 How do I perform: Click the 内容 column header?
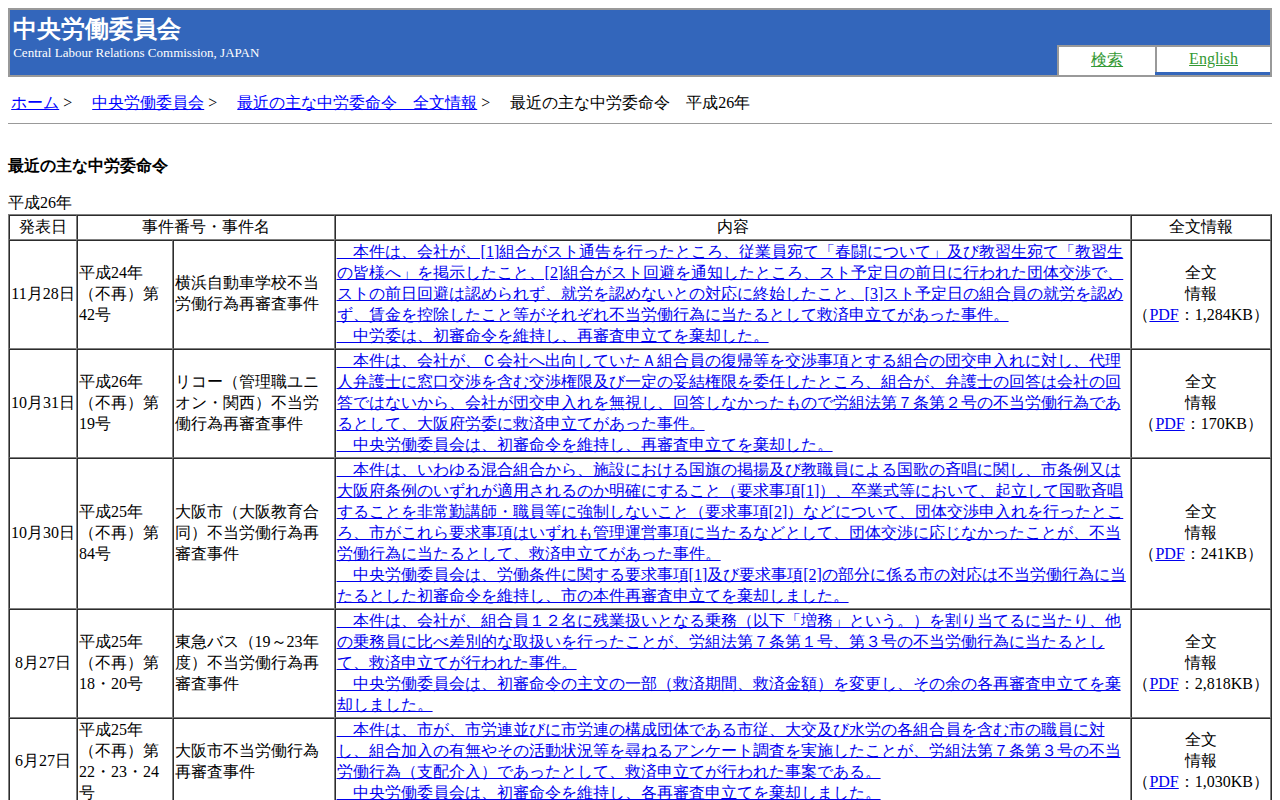[732, 227]
